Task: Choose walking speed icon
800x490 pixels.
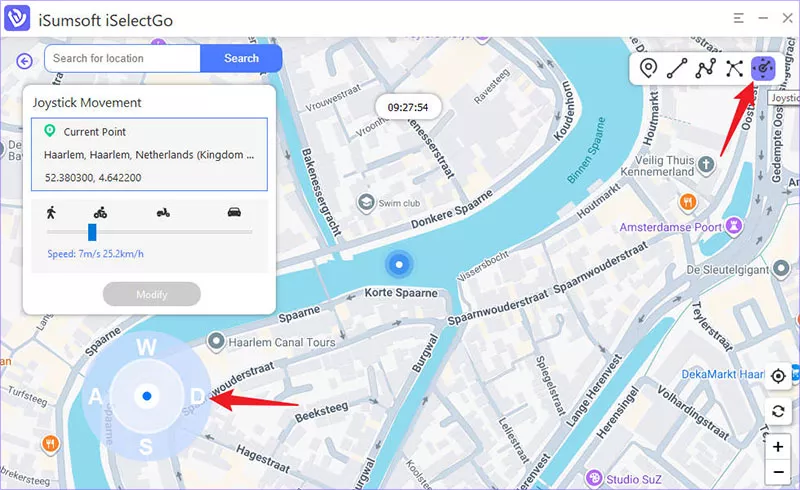Action: click(51, 212)
